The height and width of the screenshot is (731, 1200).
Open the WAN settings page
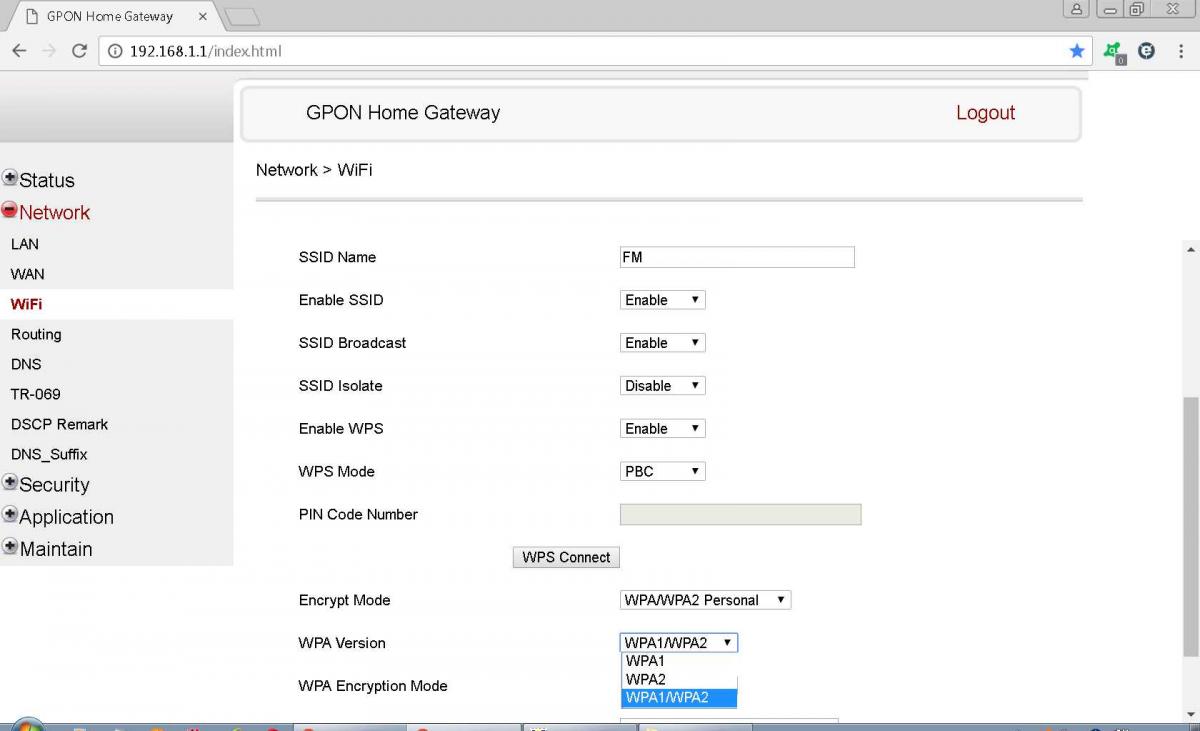(x=28, y=274)
